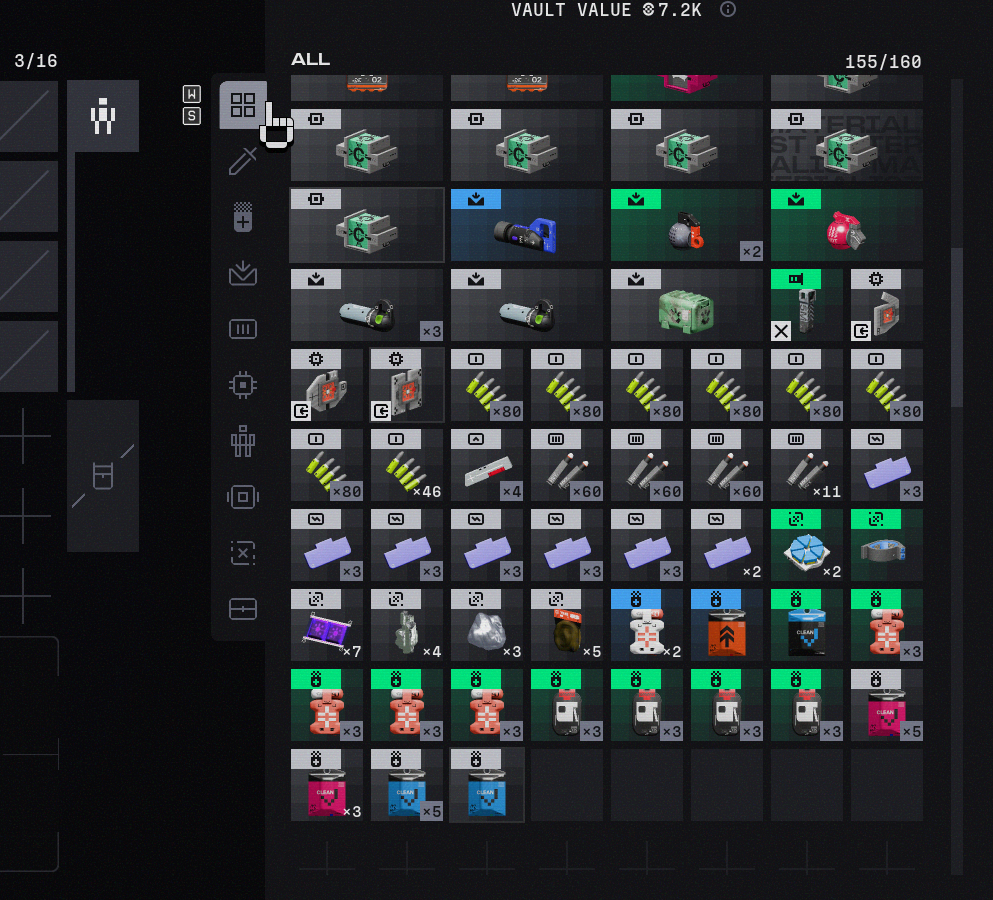
Task: Select the bracketed X filter icon
Action: click(x=243, y=553)
